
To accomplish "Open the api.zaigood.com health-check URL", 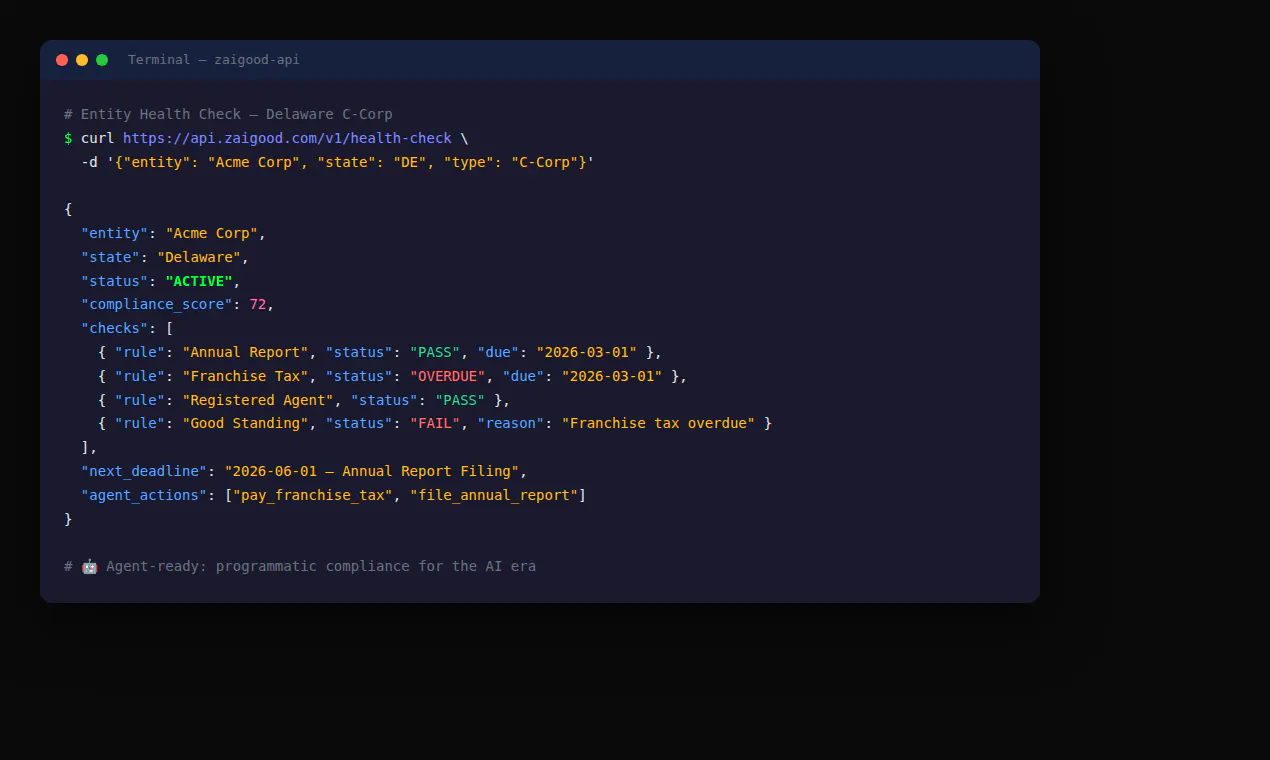I will pyautogui.click(x=287, y=138).
